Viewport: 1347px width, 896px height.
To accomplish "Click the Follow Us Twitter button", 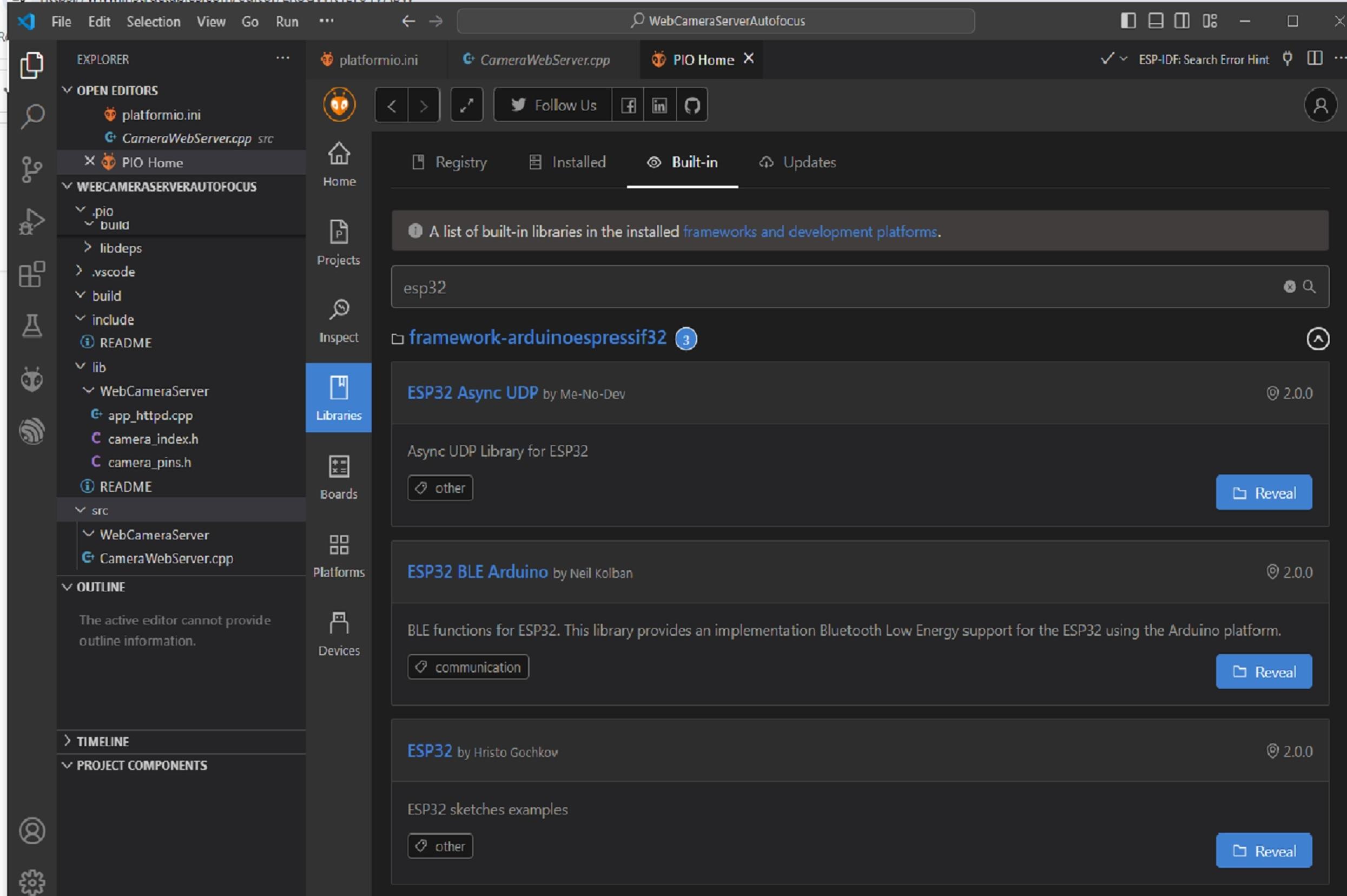I will (552, 105).
